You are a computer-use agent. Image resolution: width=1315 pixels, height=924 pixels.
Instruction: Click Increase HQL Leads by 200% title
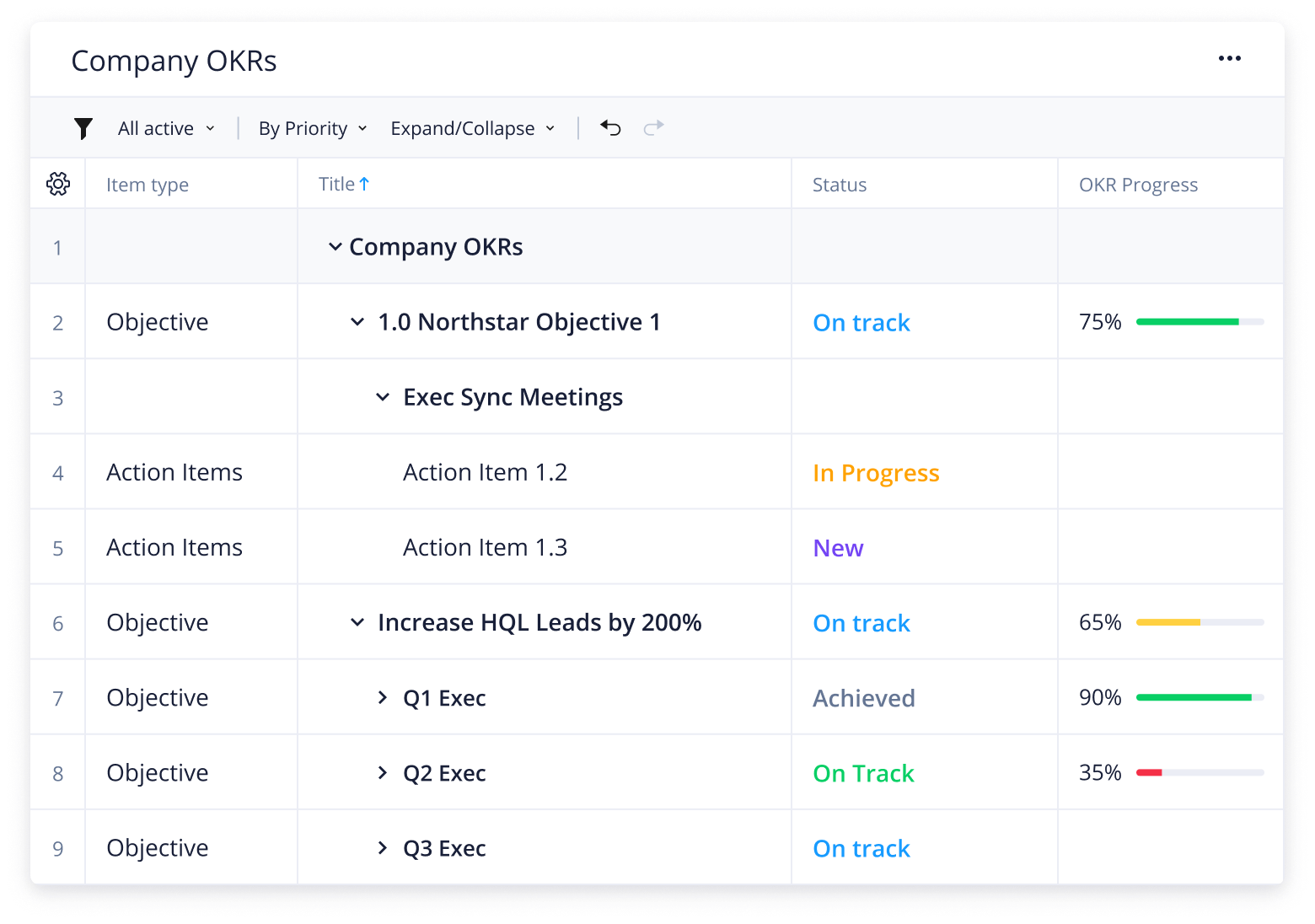(x=539, y=622)
